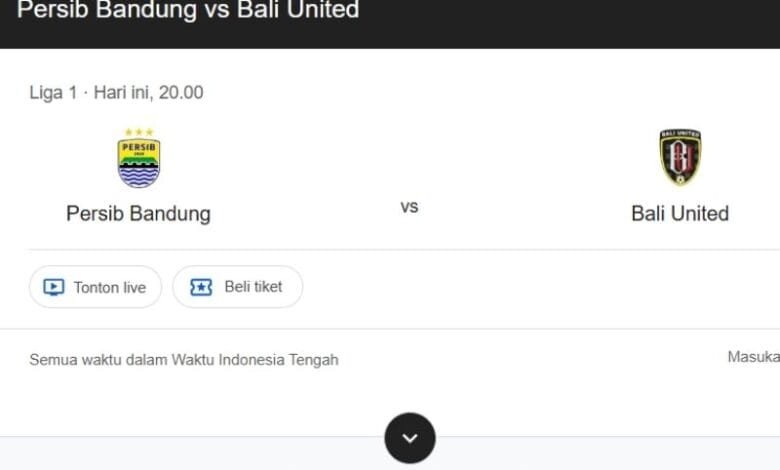This screenshot has width=780, height=470.
Task: Click the ticket icon beside Beli tiket
Action: [201, 287]
